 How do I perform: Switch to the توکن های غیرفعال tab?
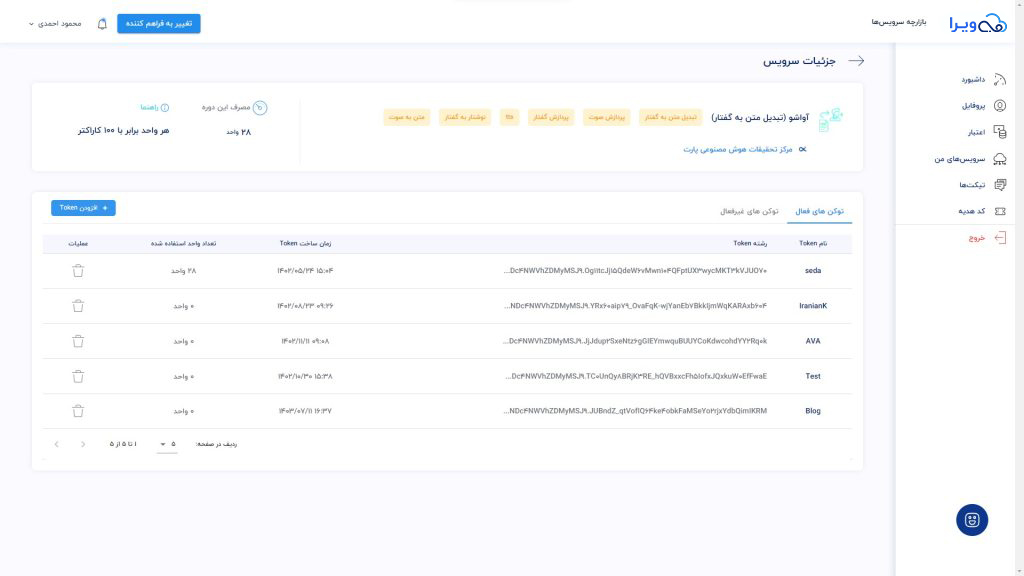coord(749,211)
